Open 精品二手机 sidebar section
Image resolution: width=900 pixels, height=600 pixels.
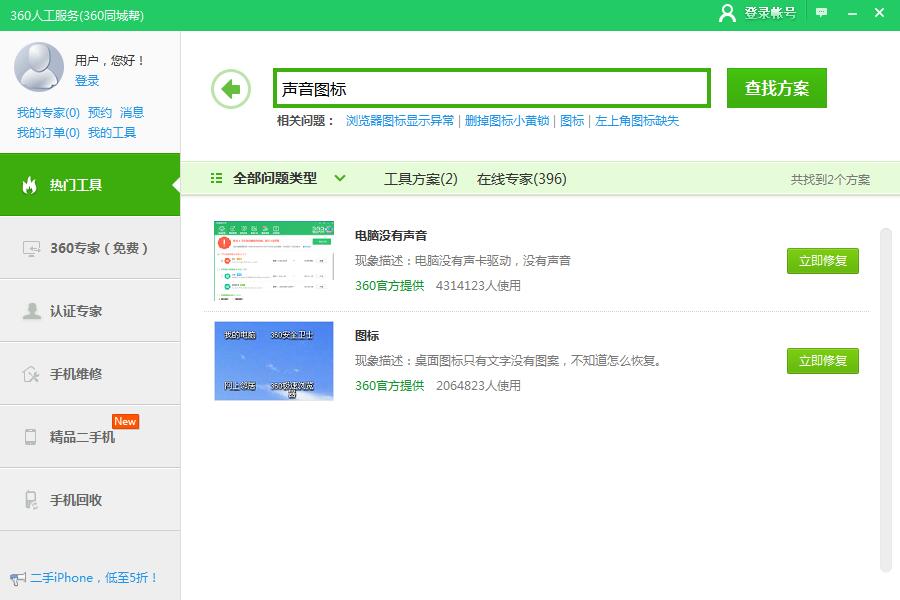(x=90, y=437)
